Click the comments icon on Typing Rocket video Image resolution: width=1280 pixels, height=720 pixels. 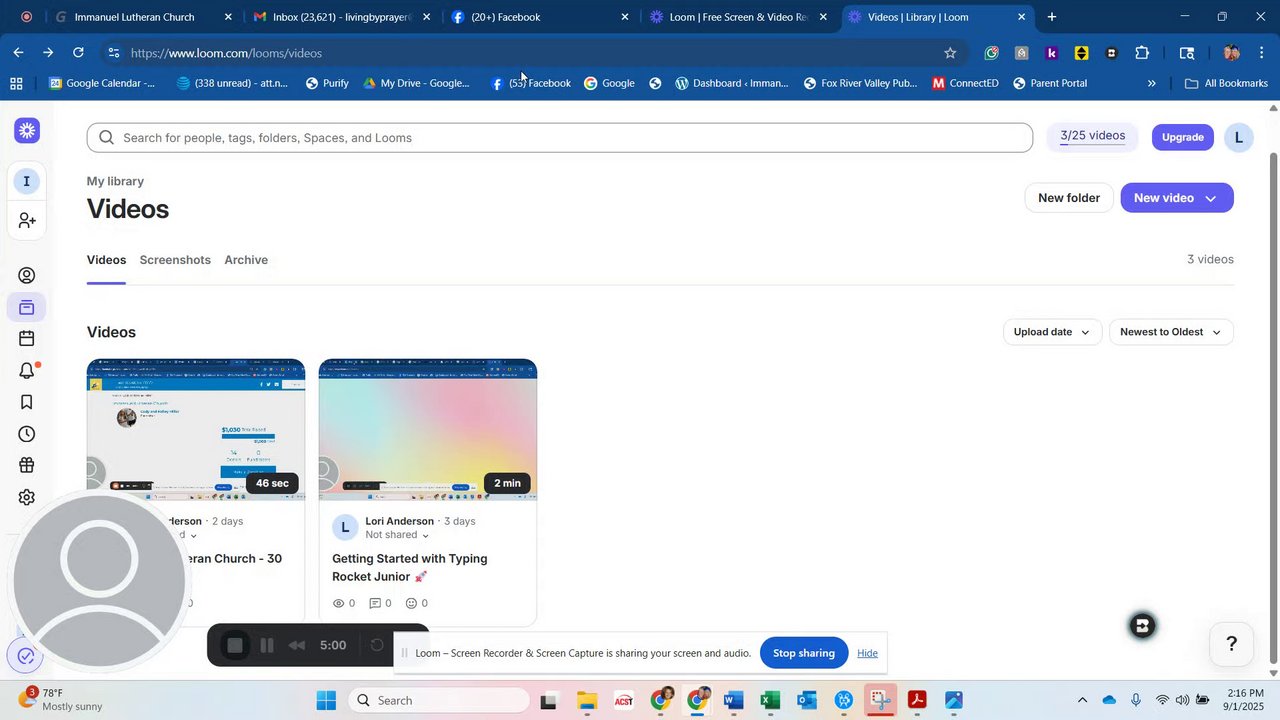[375, 603]
